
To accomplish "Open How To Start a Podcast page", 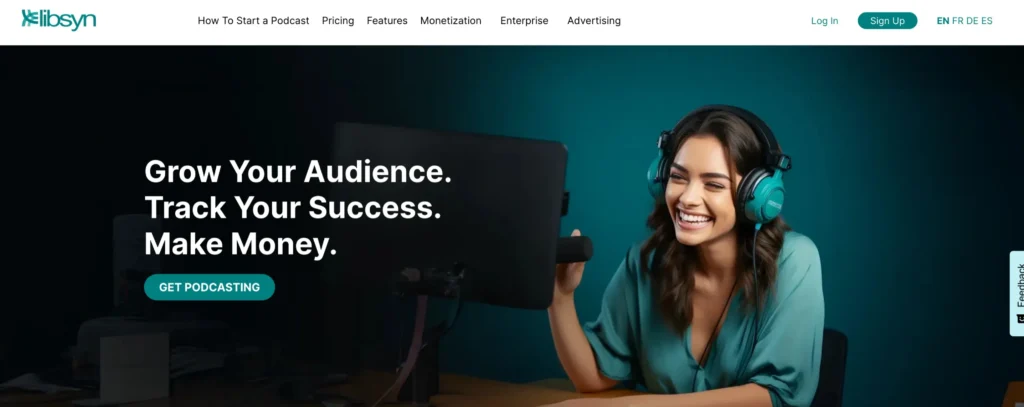I will (253, 21).
